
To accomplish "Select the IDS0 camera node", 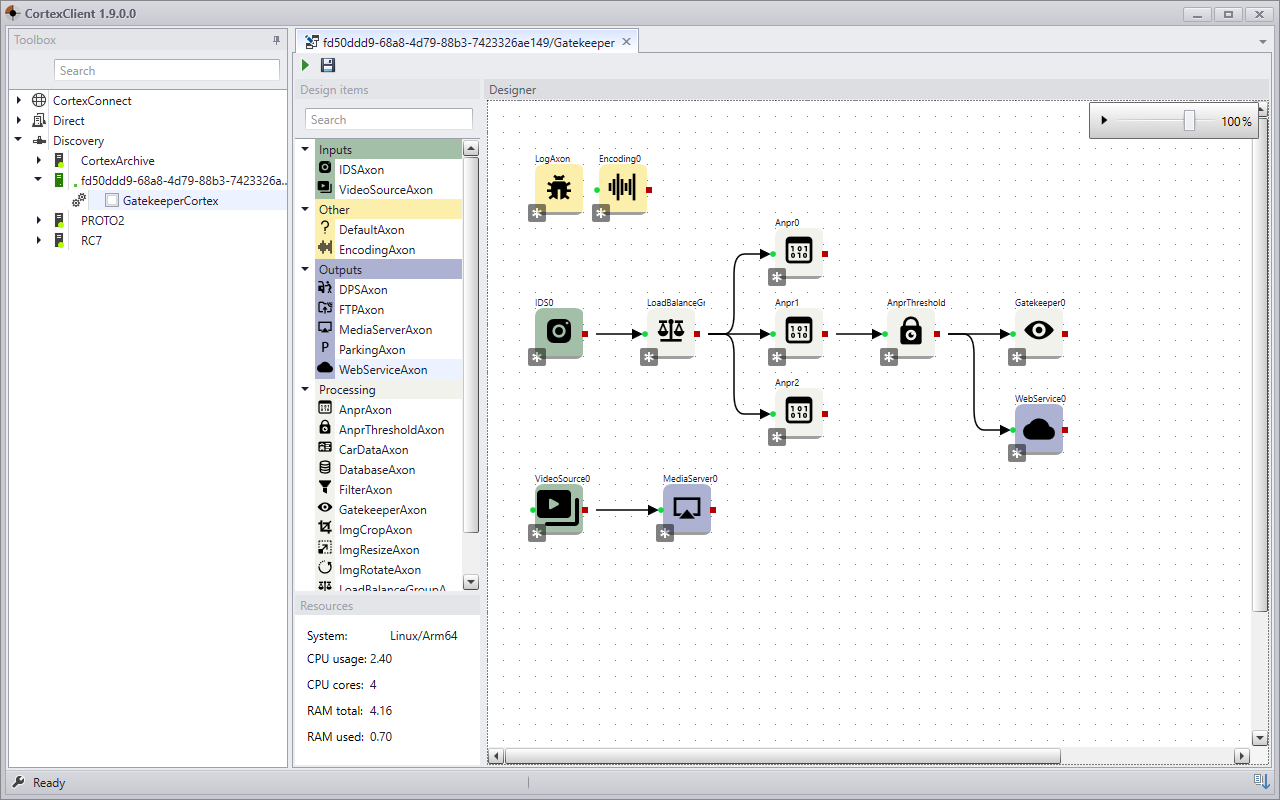I will [x=558, y=332].
